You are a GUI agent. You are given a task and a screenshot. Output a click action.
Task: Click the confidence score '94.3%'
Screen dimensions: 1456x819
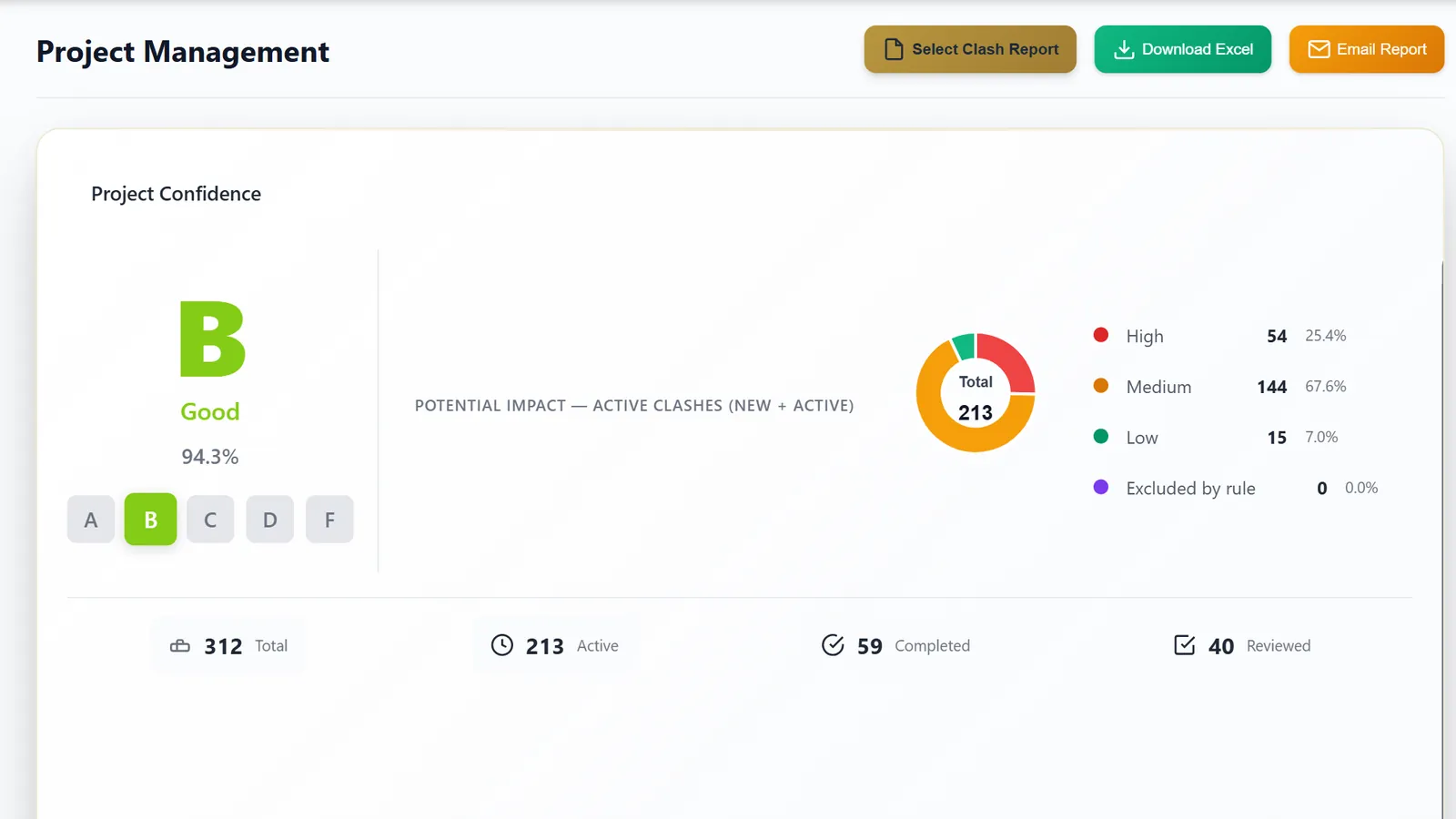point(210,457)
